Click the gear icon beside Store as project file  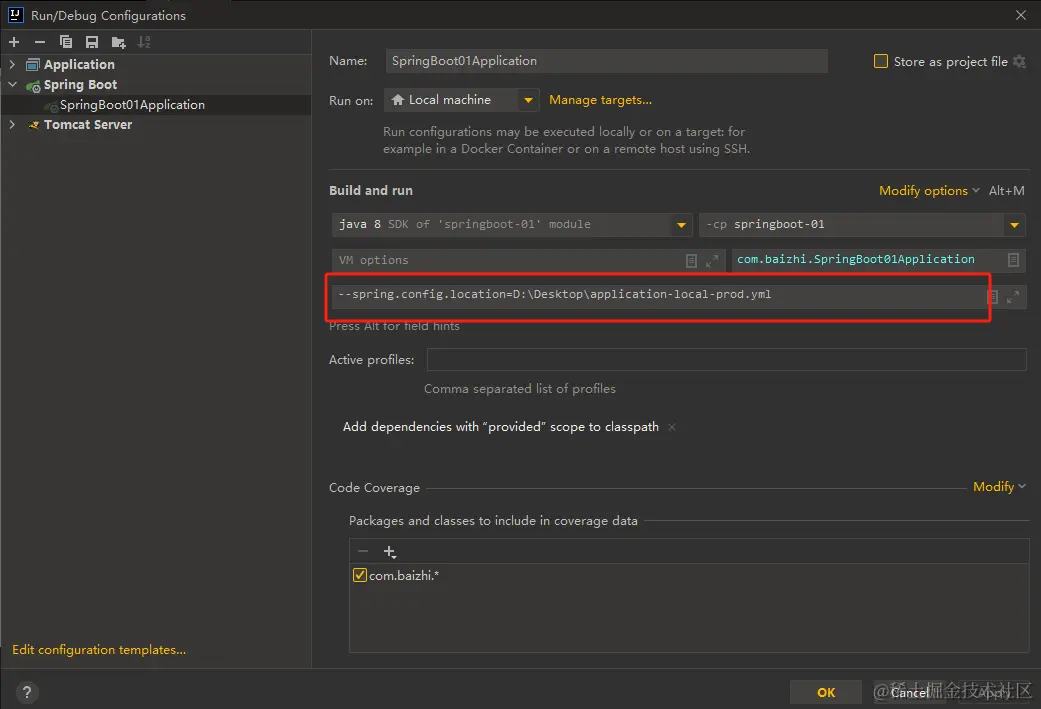coord(1020,62)
